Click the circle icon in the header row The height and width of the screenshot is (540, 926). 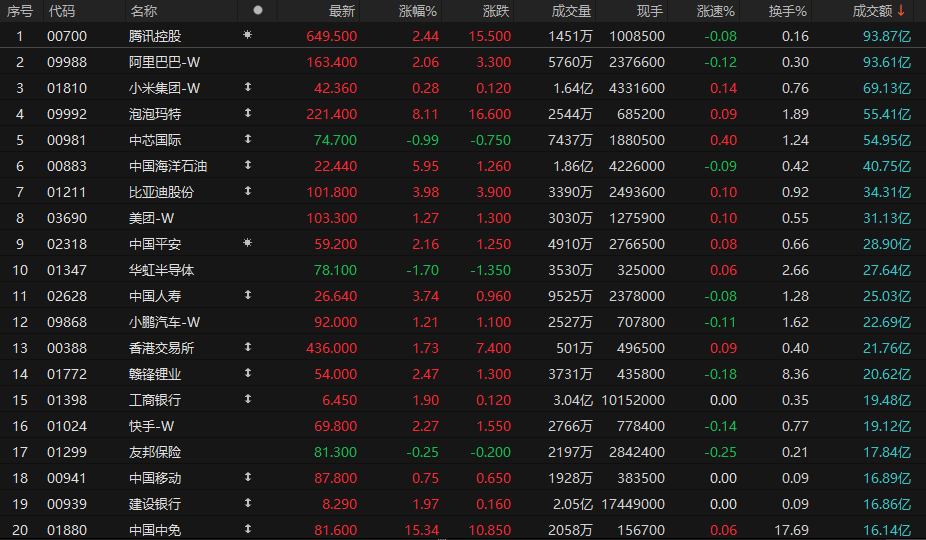pyautogui.click(x=257, y=10)
